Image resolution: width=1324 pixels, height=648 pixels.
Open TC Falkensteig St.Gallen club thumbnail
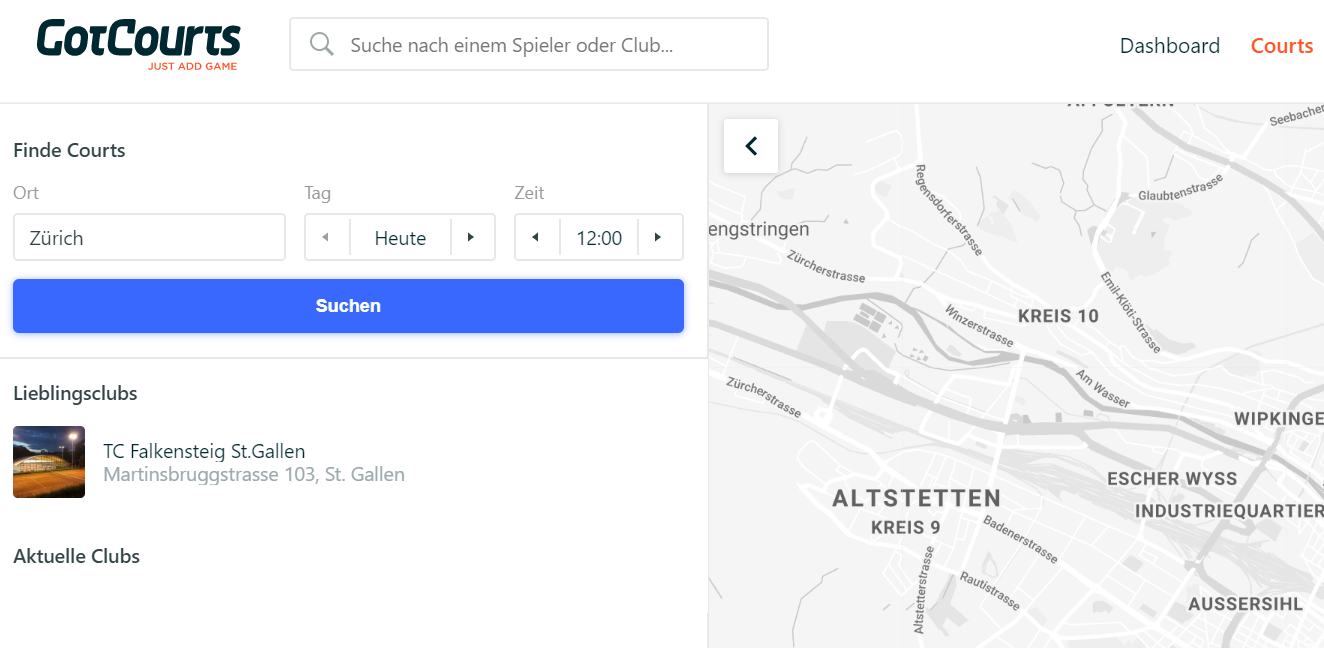point(49,462)
